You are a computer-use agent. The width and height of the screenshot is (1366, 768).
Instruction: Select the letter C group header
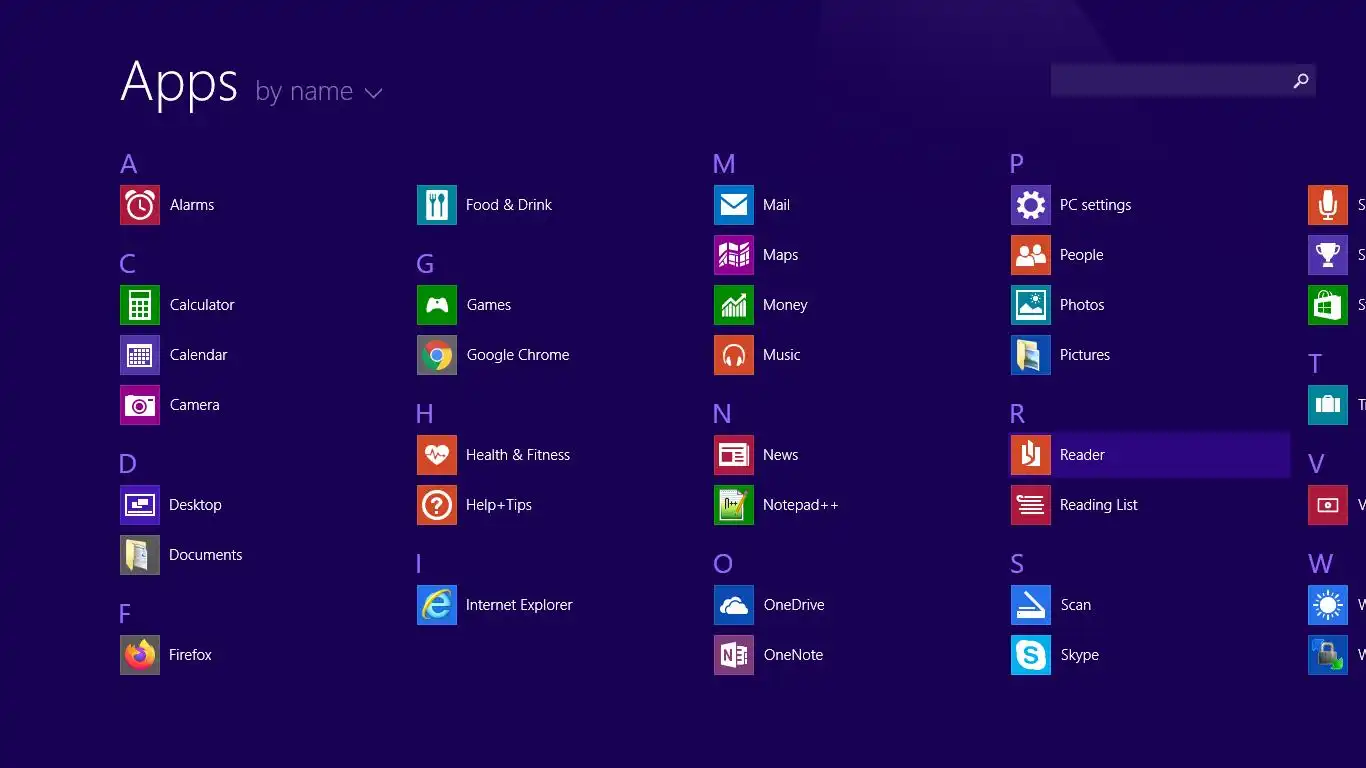(x=128, y=264)
